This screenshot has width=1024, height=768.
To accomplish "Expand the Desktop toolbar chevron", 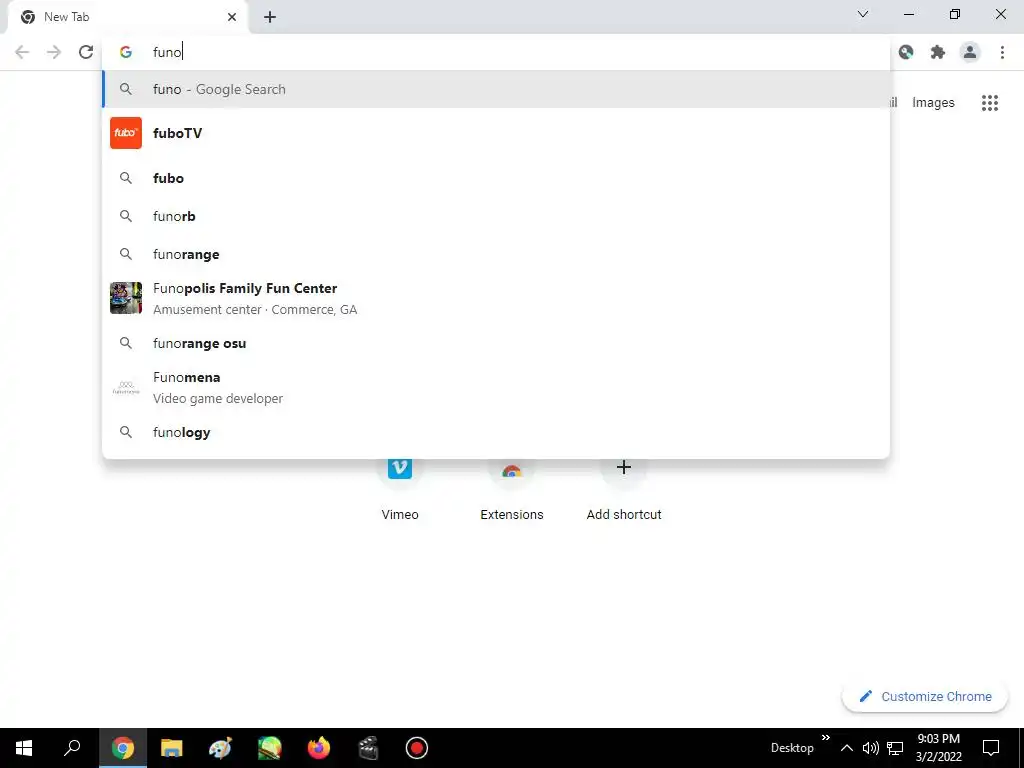I will (825, 738).
